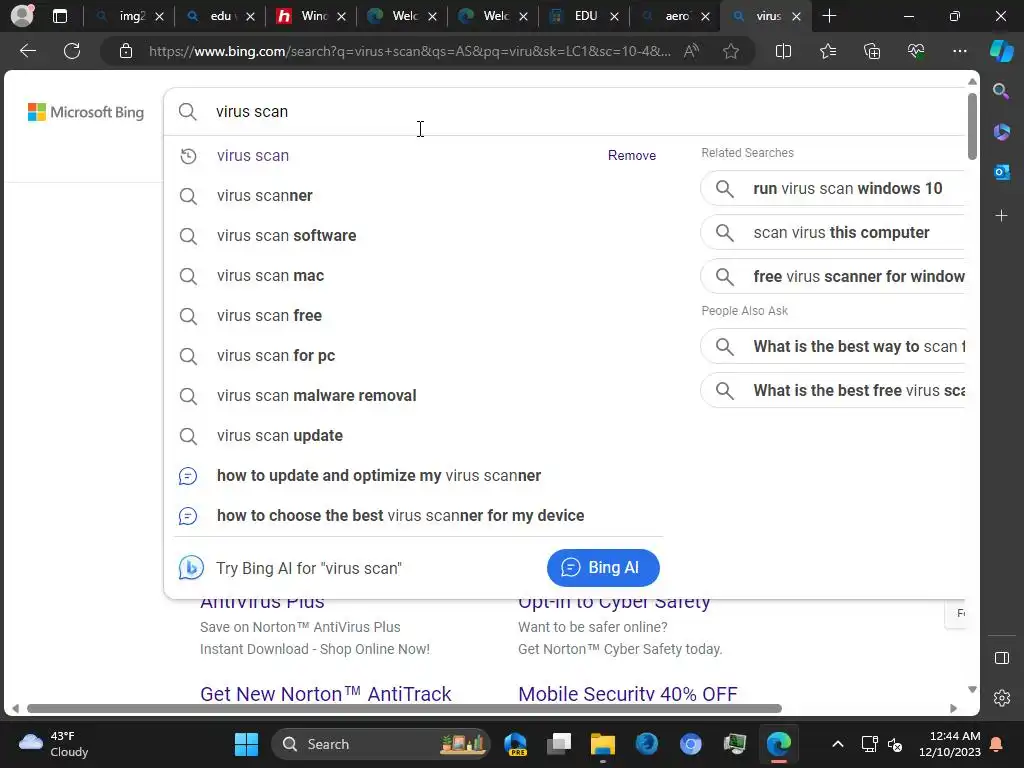Viewport: 1024px width, 768px height.
Task: Open Browser essentials heart icon
Action: (916, 51)
